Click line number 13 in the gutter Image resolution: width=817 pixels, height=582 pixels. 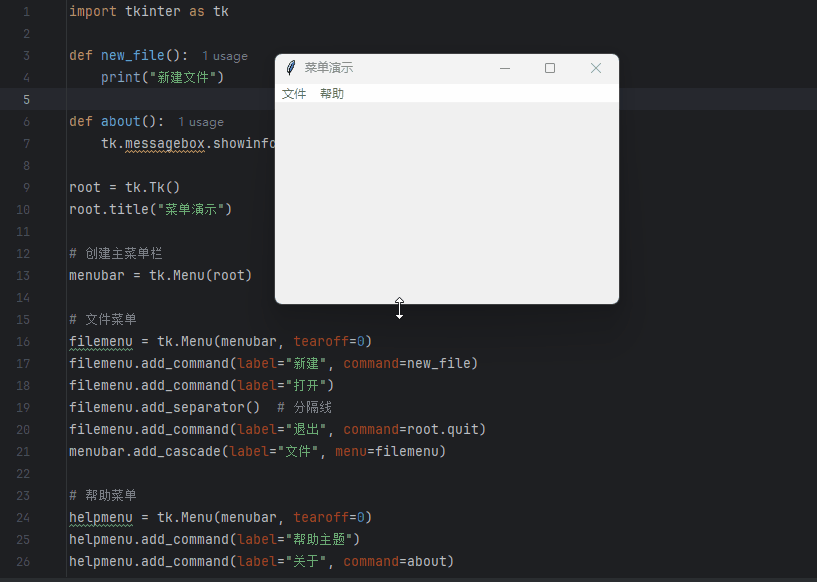click(x=23, y=276)
